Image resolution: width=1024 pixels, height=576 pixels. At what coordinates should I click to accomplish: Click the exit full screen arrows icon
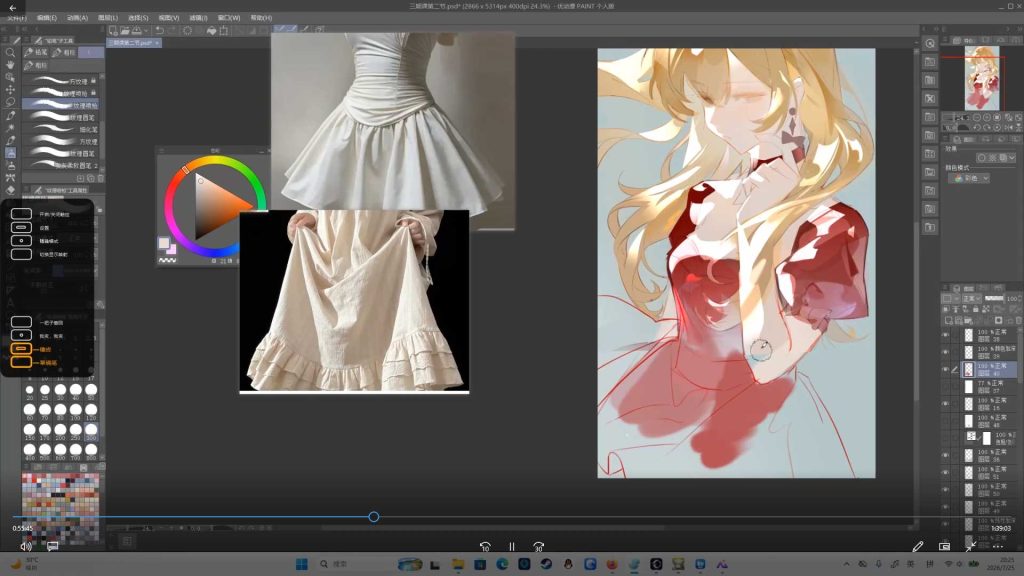coord(971,546)
